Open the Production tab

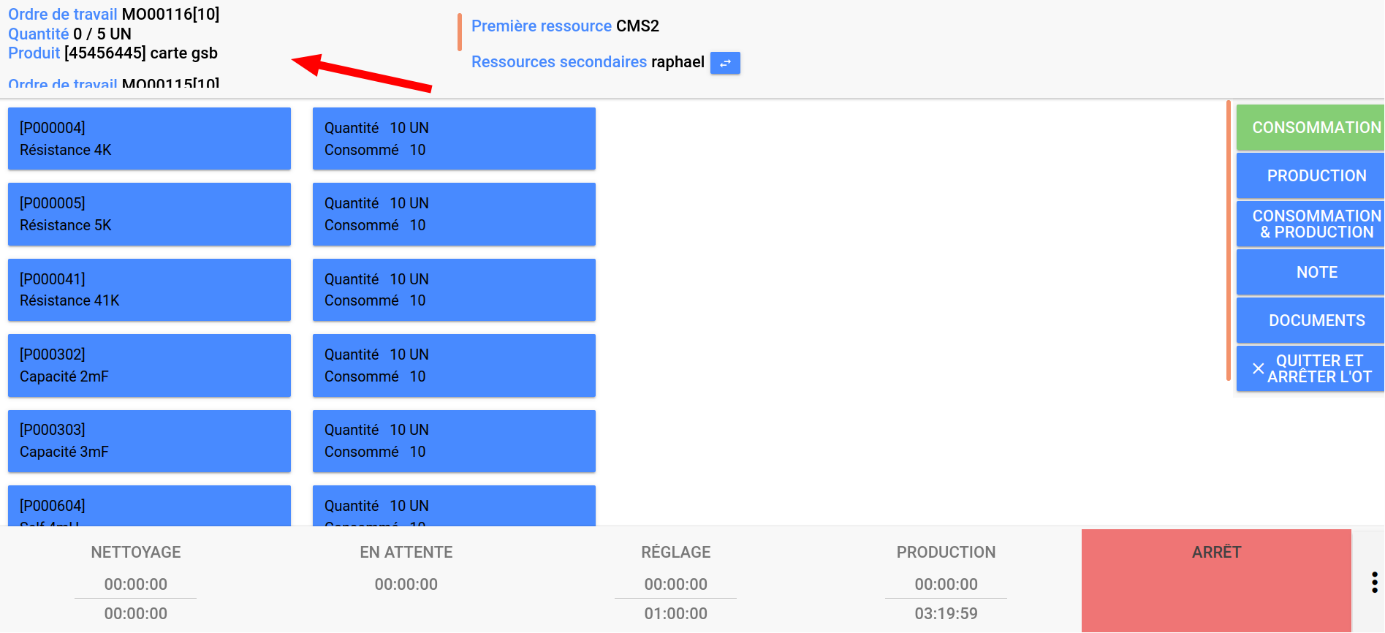coord(1310,176)
